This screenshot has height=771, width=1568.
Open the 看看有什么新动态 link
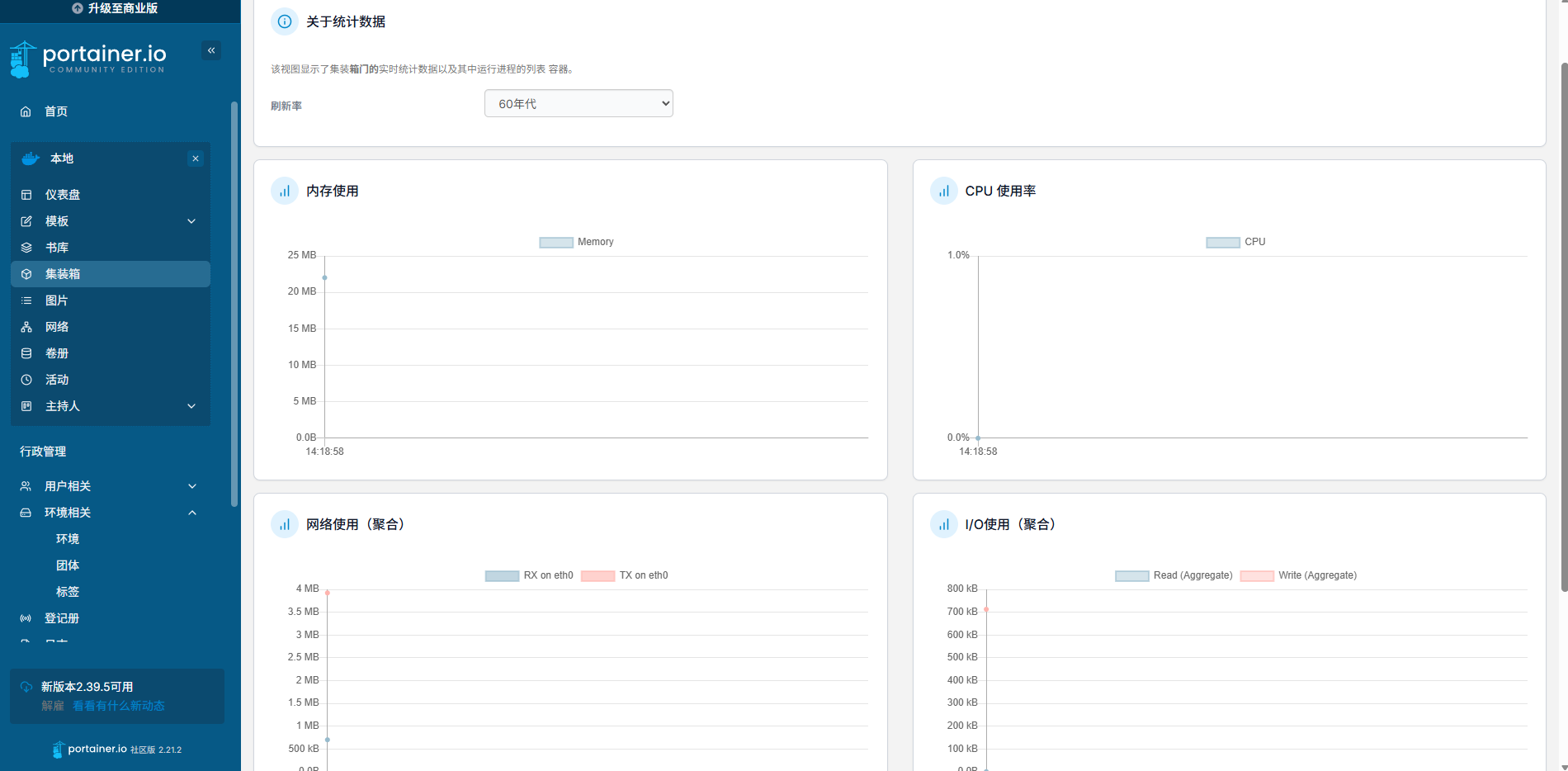point(119,706)
